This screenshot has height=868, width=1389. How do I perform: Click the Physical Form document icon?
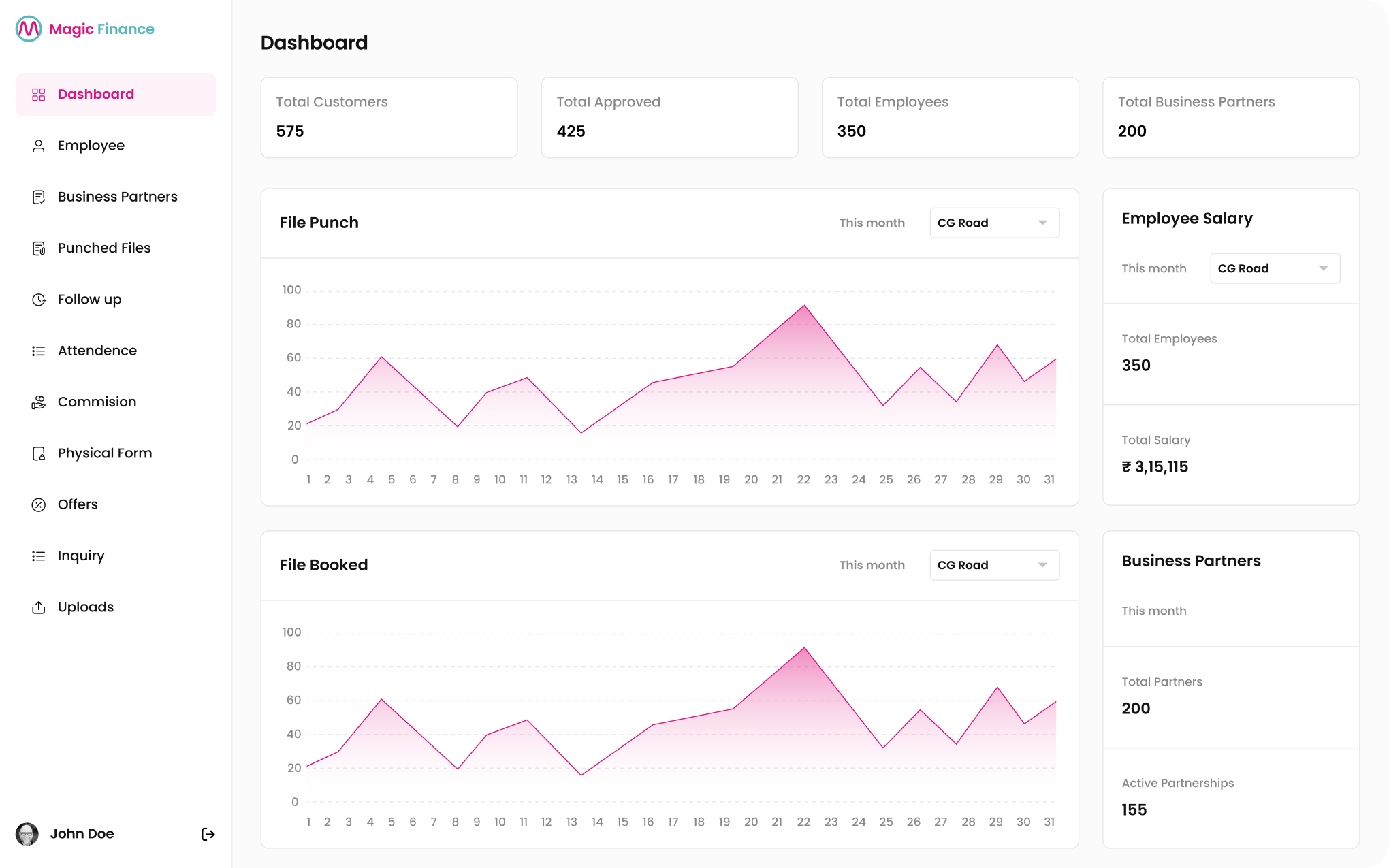point(39,453)
